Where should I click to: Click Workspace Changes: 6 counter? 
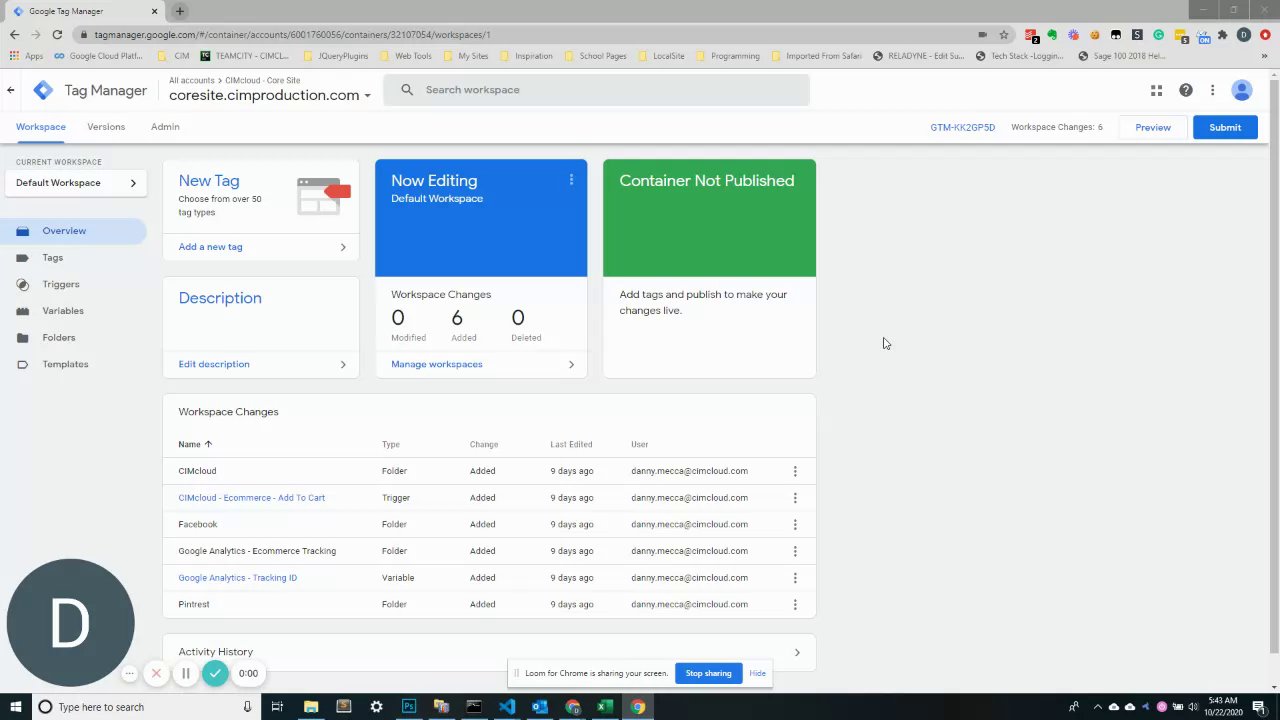[x=1057, y=127]
